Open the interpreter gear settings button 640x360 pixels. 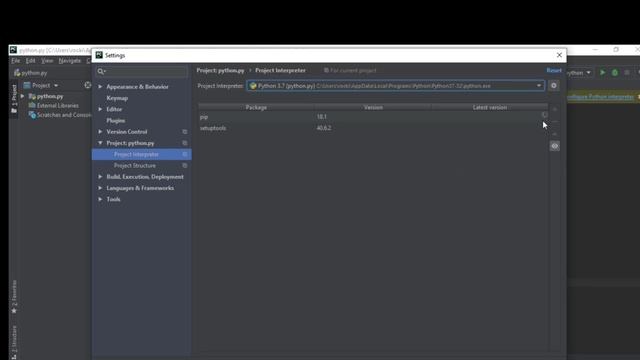click(x=554, y=86)
